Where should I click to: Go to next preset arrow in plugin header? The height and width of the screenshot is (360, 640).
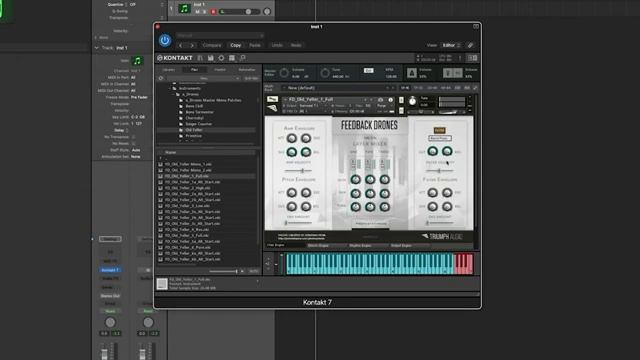coord(192,45)
